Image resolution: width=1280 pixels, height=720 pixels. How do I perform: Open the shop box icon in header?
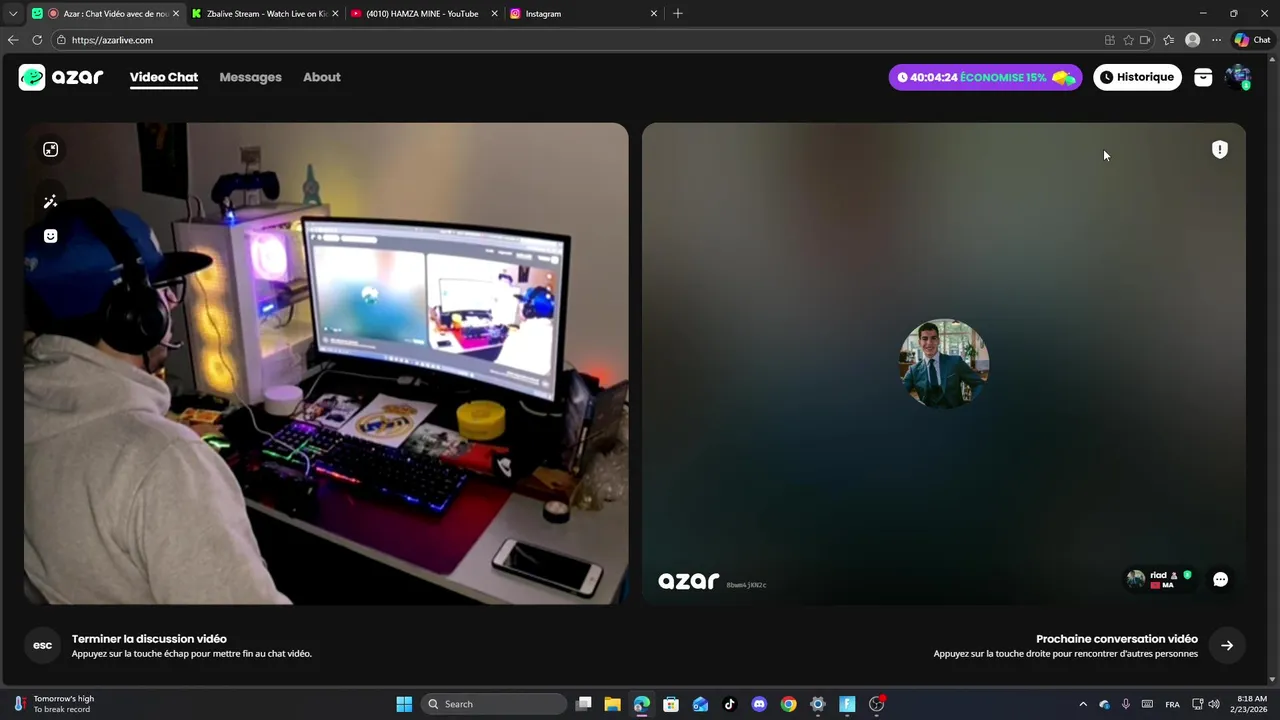[x=1203, y=77]
